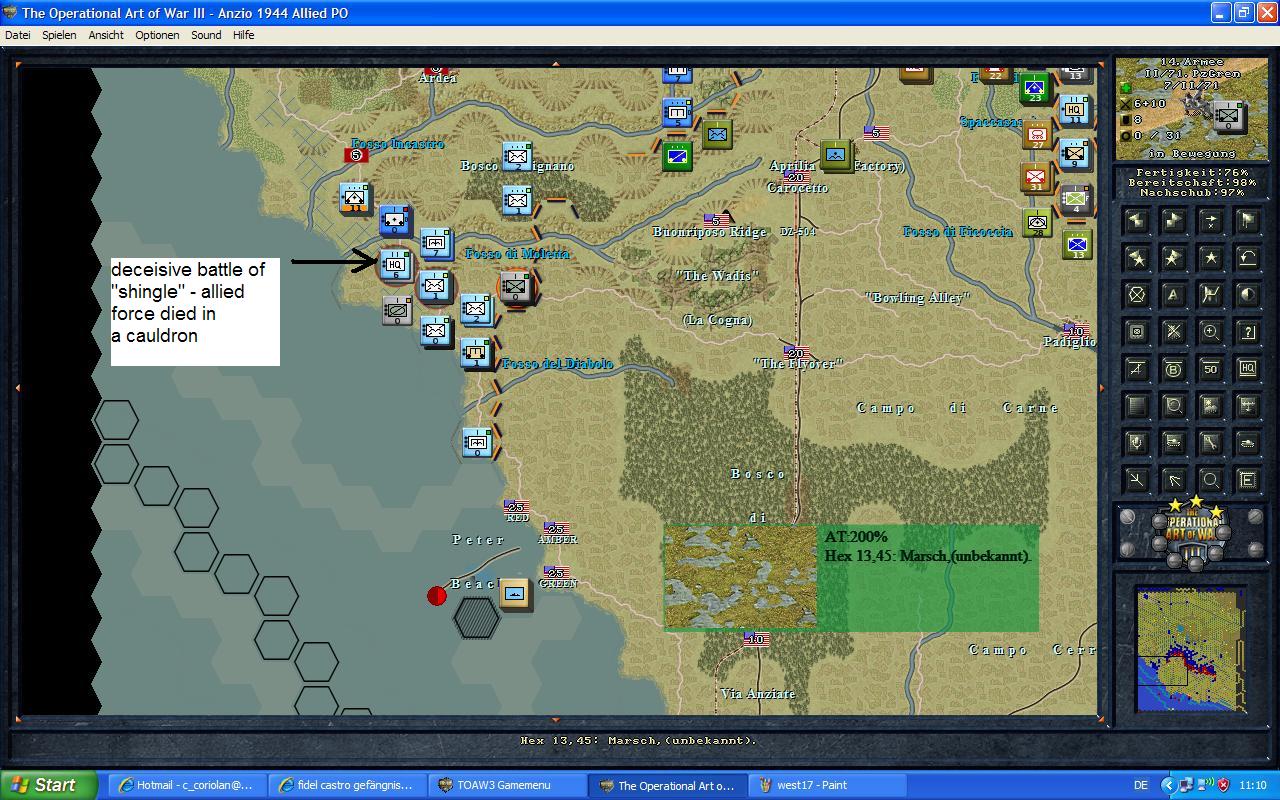The image size is (1280, 800).
Task: Open the Sound menu
Action: tap(206, 35)
